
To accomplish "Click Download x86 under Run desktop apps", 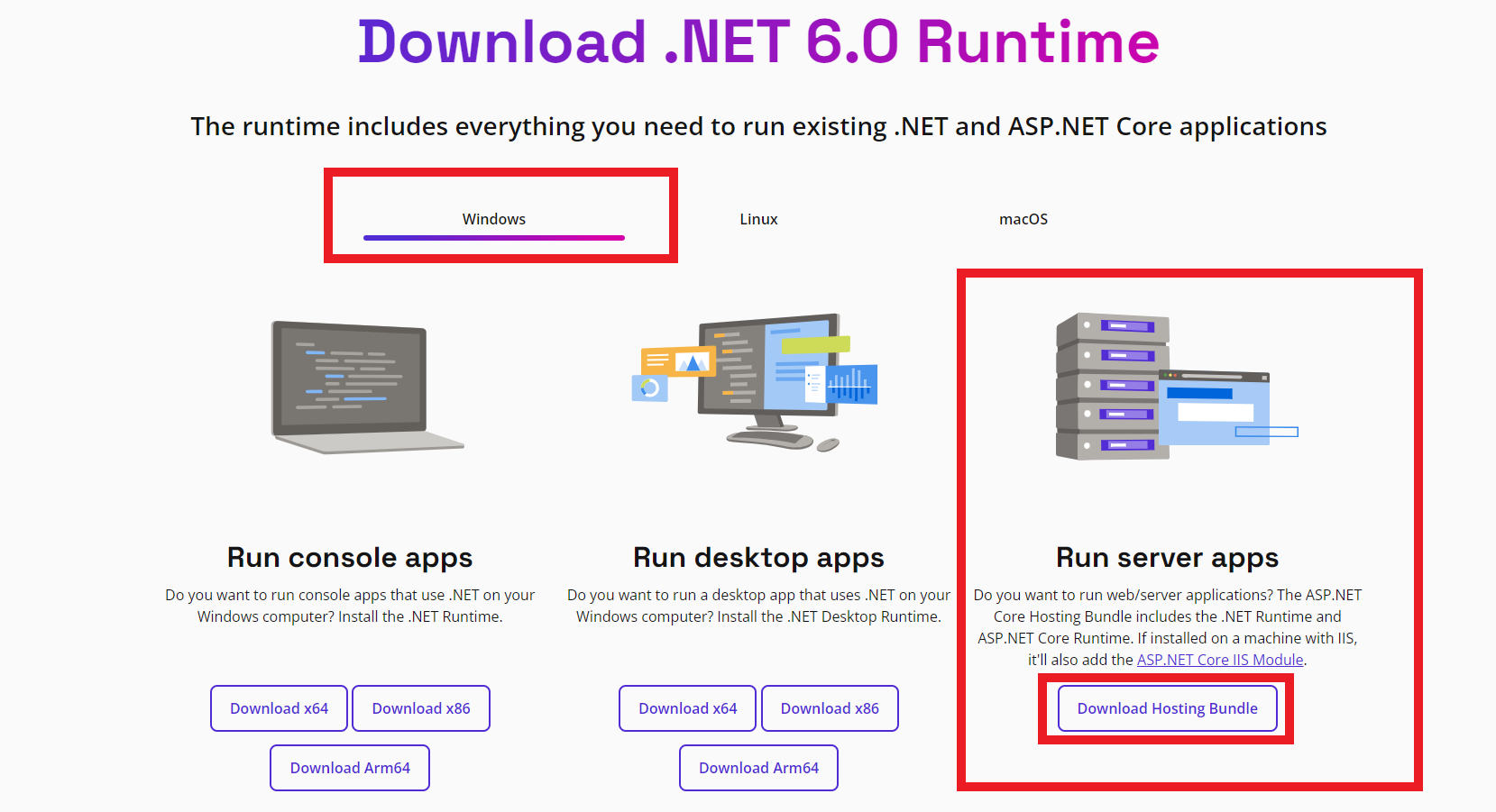I will (x=830, y=708).
